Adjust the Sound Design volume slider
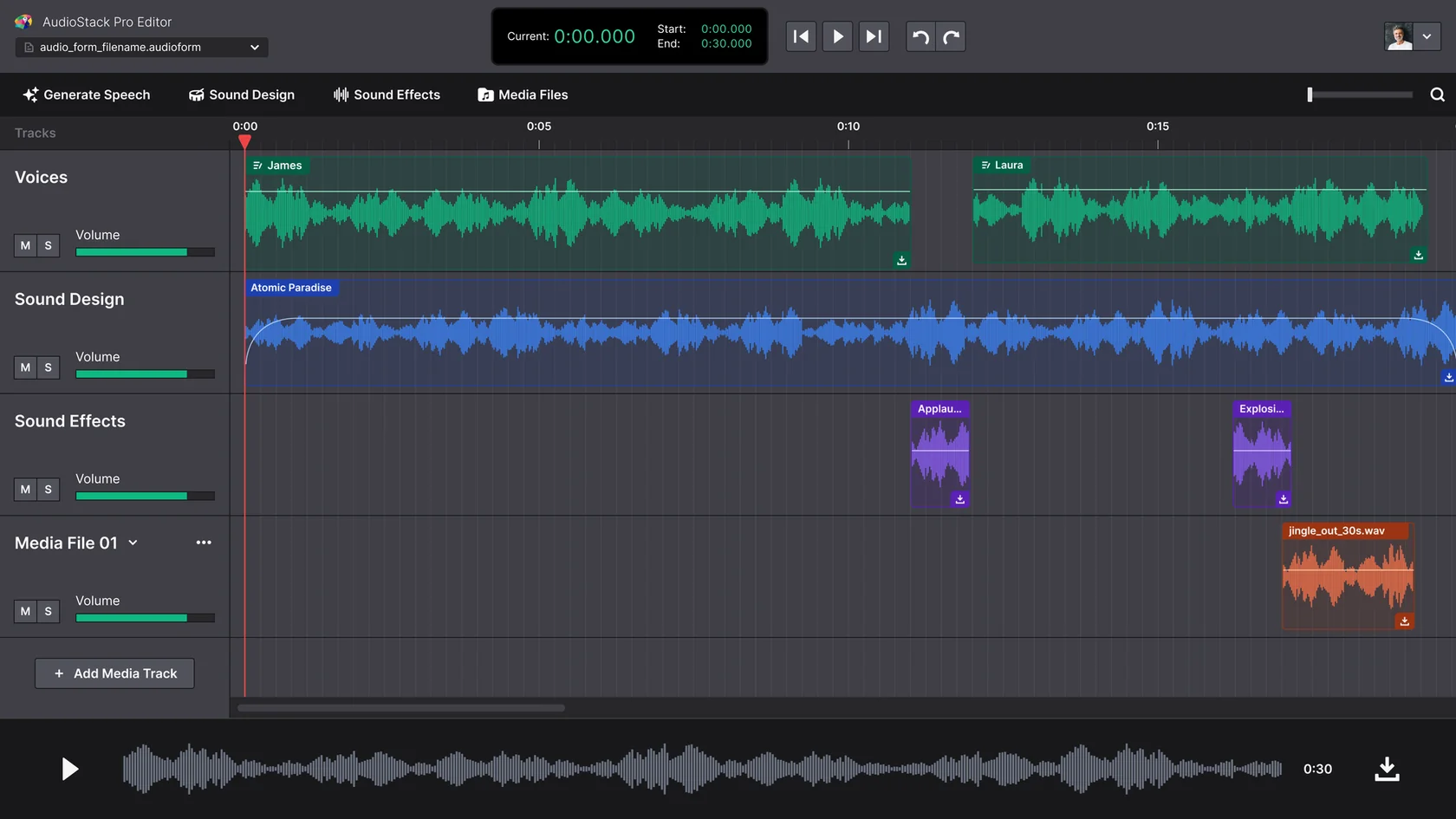Screen dimensions: 1456x819 145,374
